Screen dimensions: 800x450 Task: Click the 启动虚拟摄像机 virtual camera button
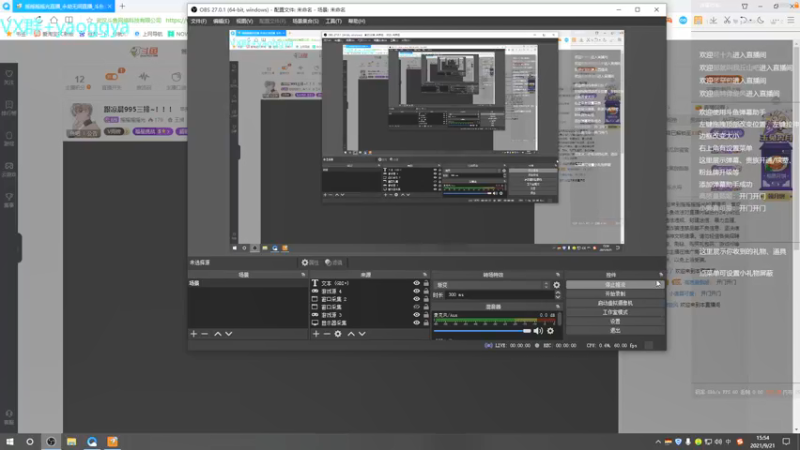pos(615,303)
